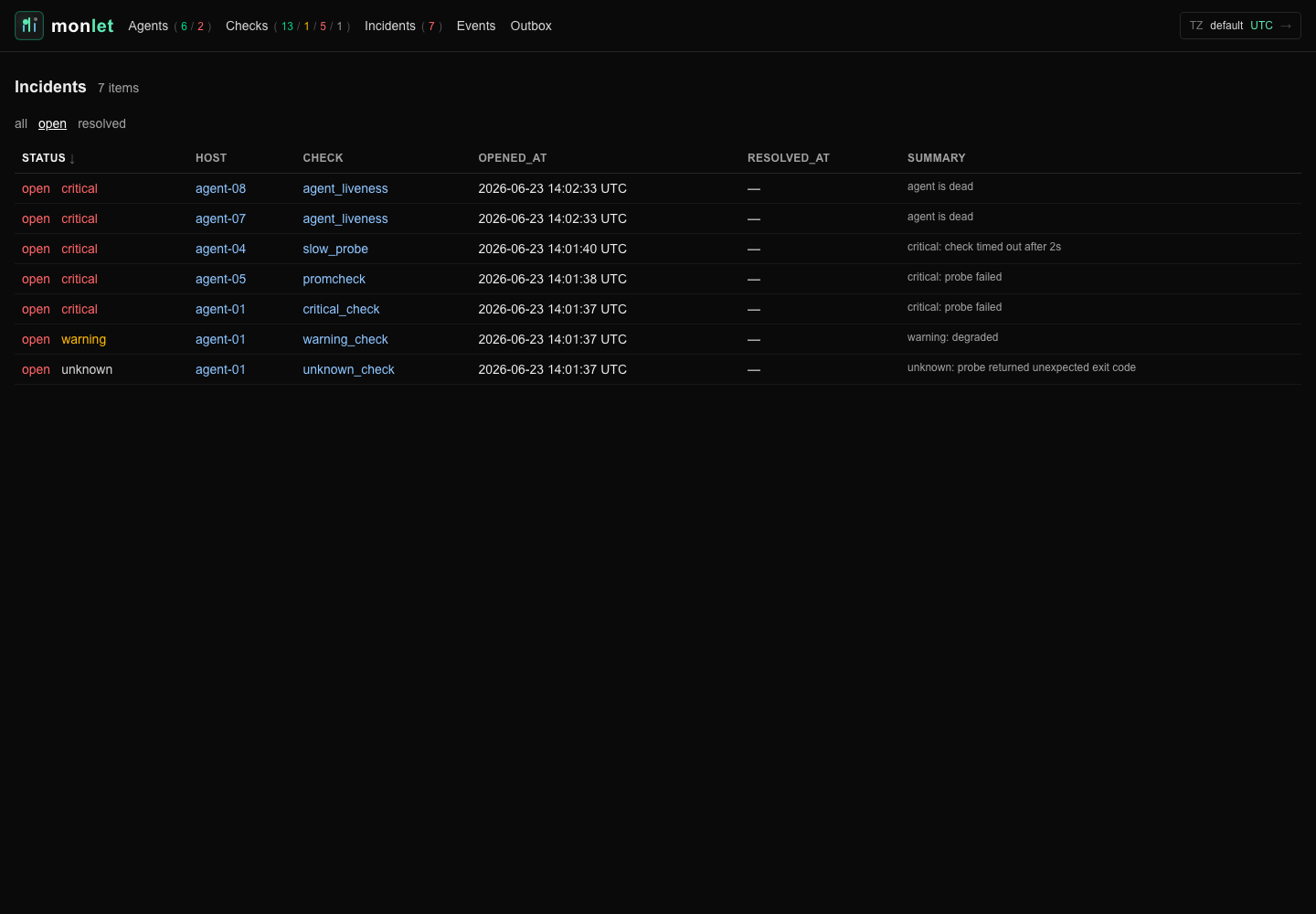The width and height of the screenshot is (1316, 914).
Task: Toggle the TZ default UTC timezone switch
Action: [x=1240, y=26]
